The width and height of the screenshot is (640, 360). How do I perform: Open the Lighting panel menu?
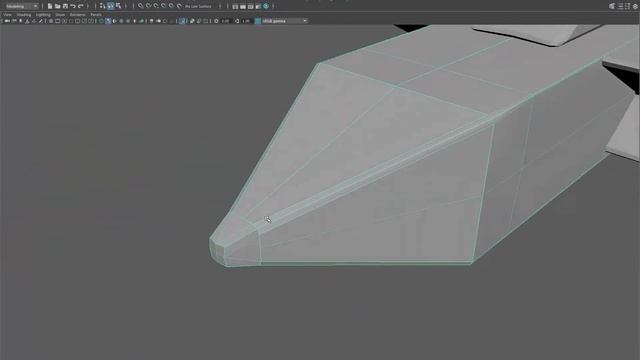(x=43, y=15)
